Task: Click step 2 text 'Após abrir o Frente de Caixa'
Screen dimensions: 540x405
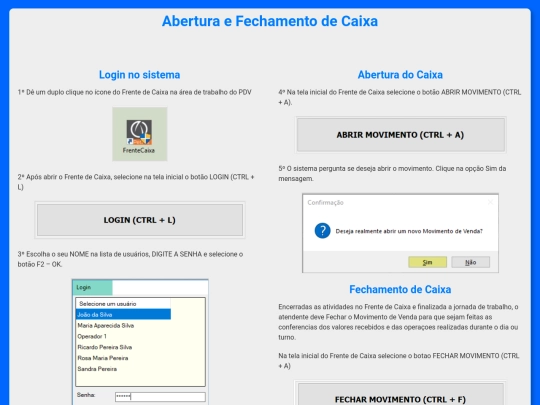Action: (x=136, y=182)
